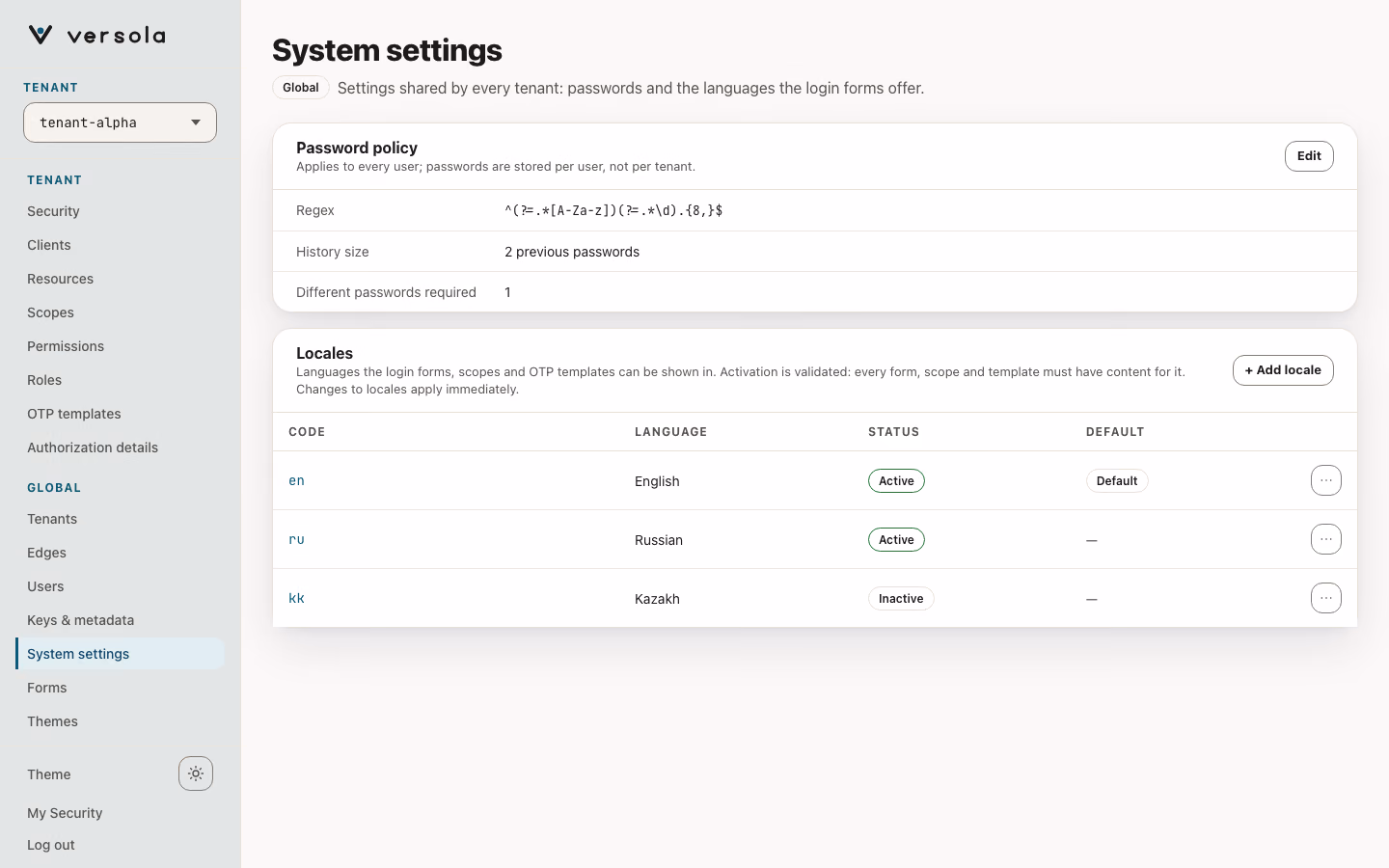Click the Default badge on the English row
1389x868 pixels.
point(1117,481)
